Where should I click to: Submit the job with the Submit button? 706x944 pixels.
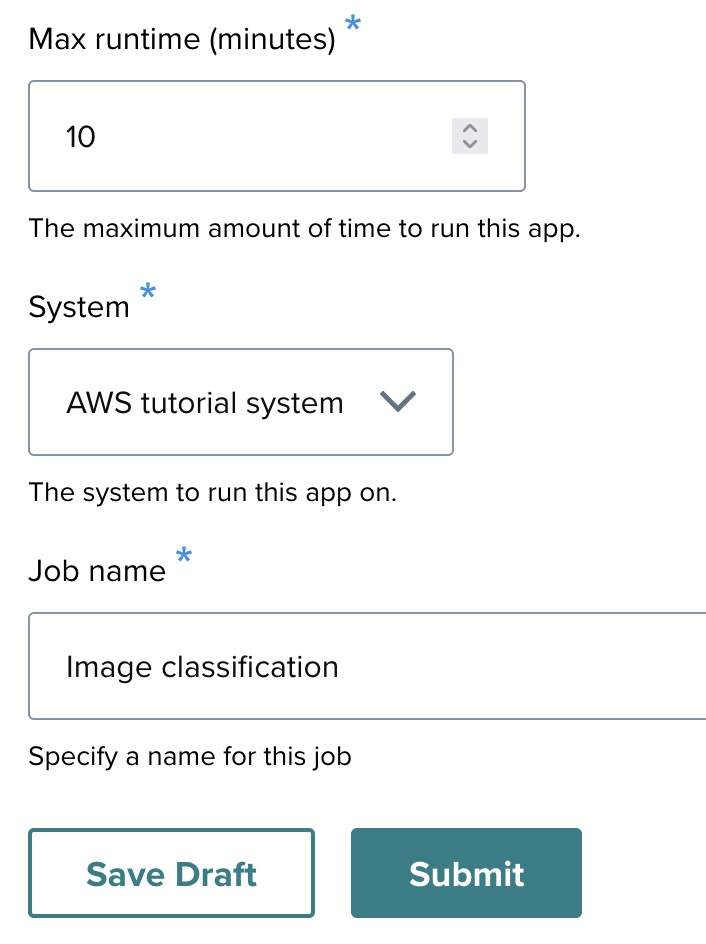(x=466, y=873)
